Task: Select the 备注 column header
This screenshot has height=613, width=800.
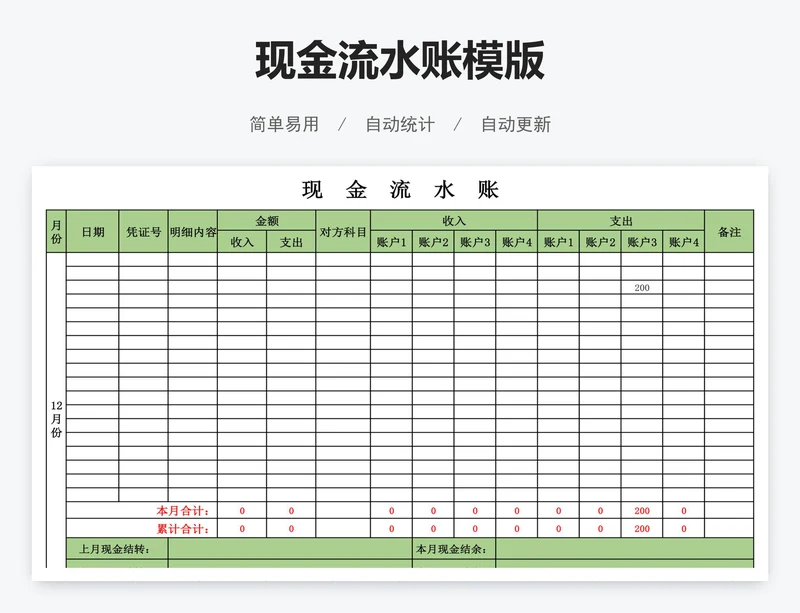Action: pyautogui.click(x=729, y=231)
